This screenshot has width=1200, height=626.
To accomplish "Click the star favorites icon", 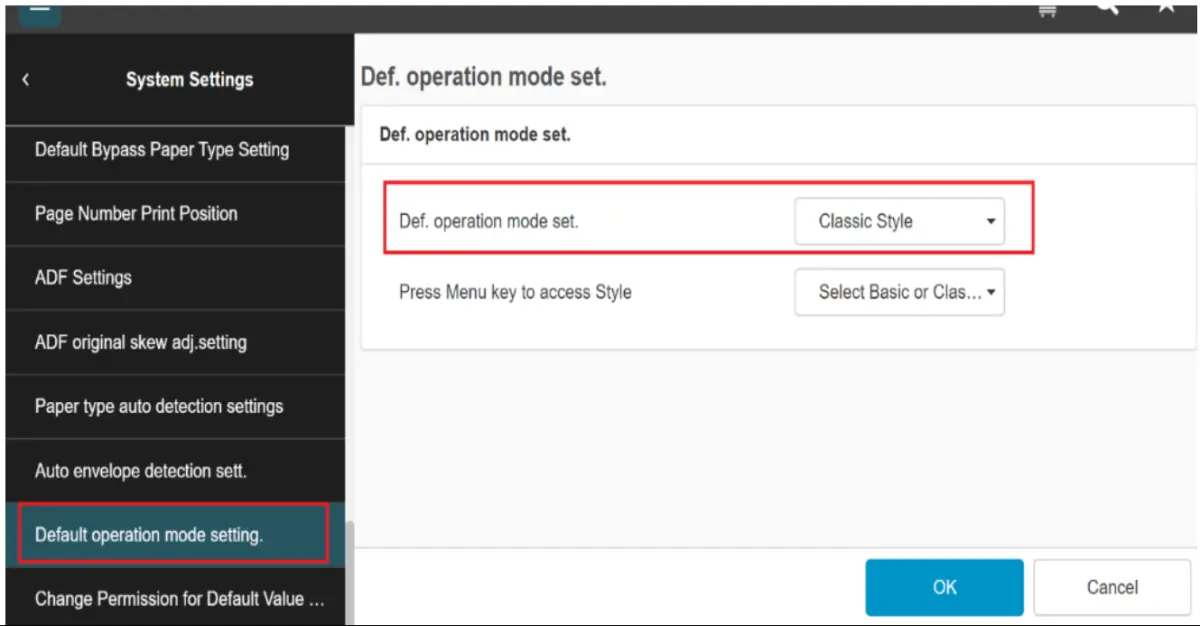I will 1166,8.
